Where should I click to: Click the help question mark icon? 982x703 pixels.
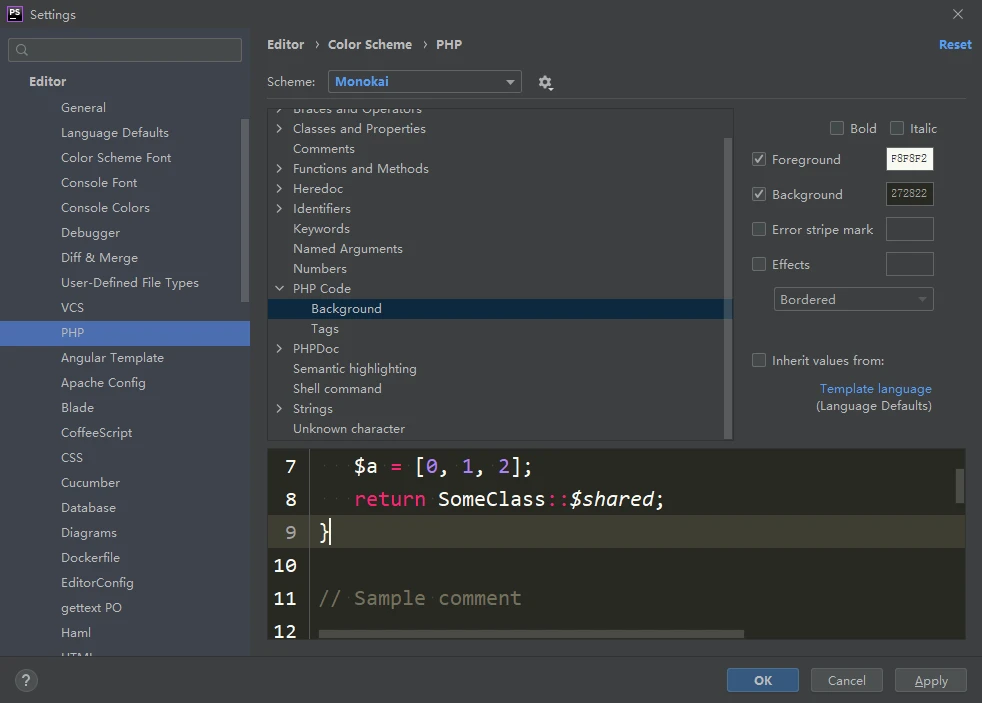26,680
